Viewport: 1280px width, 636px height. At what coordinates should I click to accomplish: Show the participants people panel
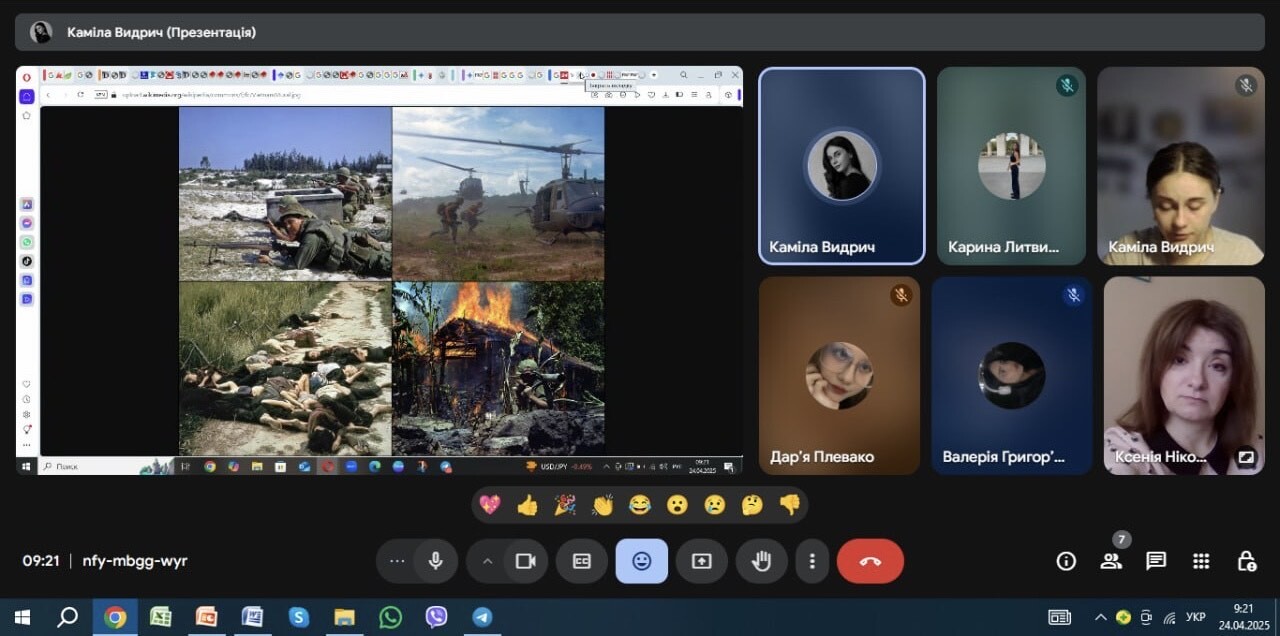(1111, 561)
